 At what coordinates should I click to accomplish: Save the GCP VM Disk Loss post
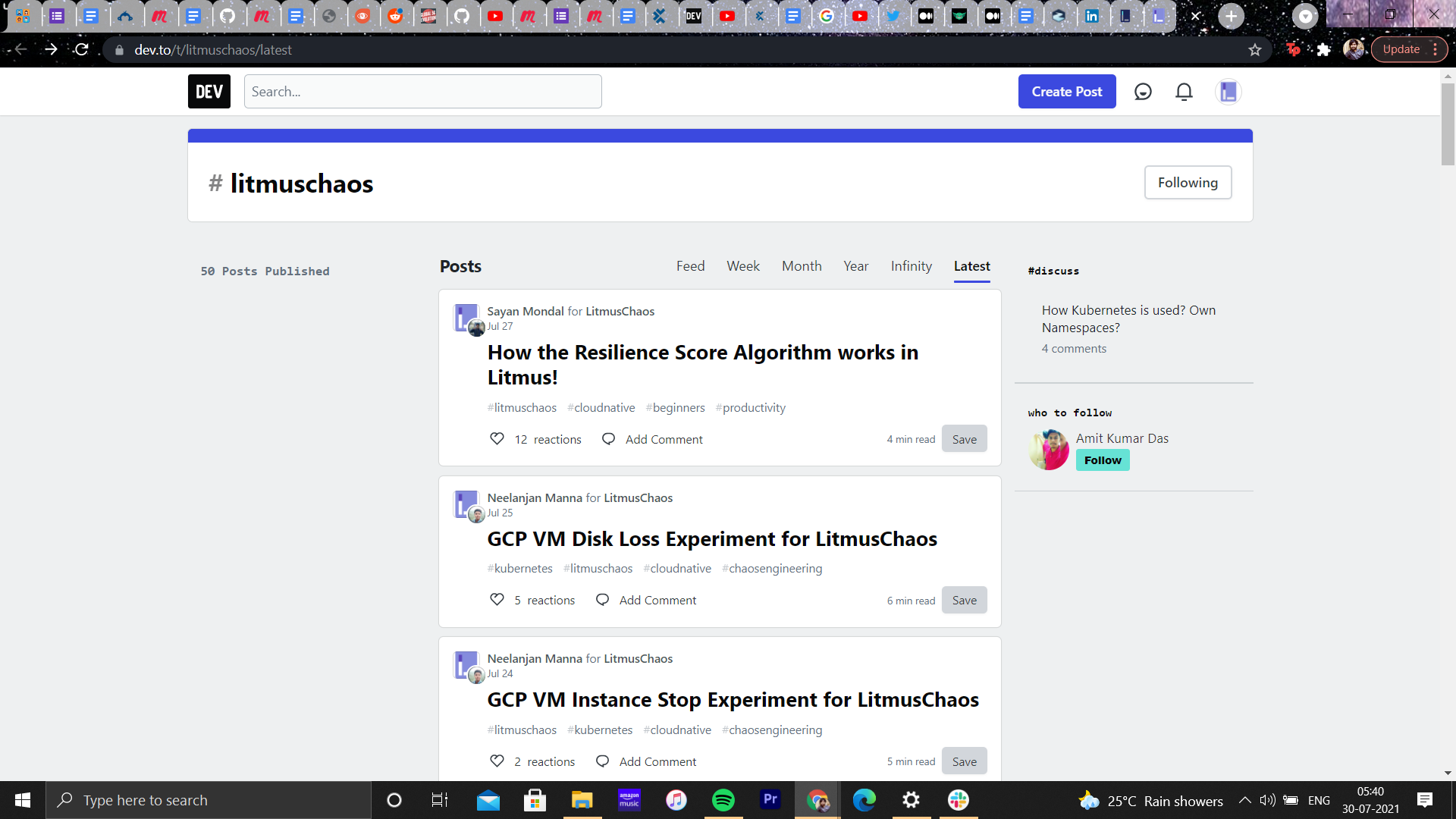[965, 600]
